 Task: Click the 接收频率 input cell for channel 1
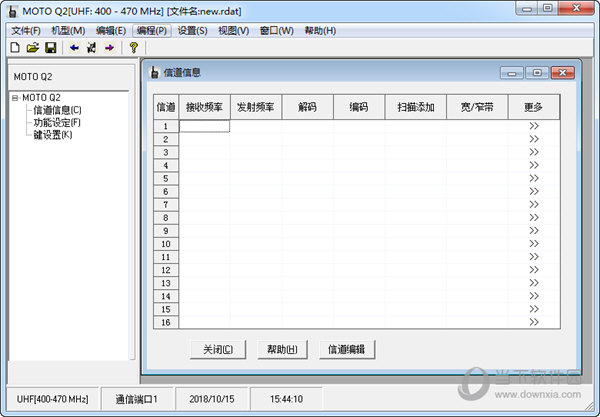click(204, 126)
